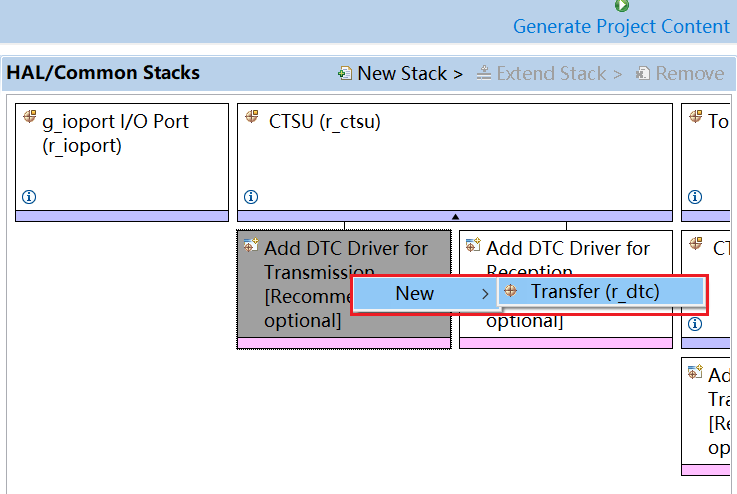Click the Generate Project Content green icon
The width and height of the screenshot is (737, 494).
(622, 6)
